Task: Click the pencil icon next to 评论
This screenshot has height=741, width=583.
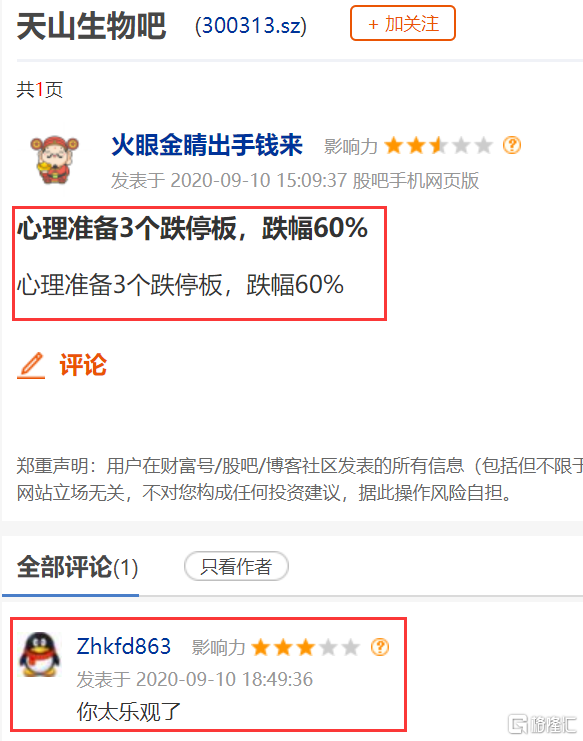Action: 31,365
